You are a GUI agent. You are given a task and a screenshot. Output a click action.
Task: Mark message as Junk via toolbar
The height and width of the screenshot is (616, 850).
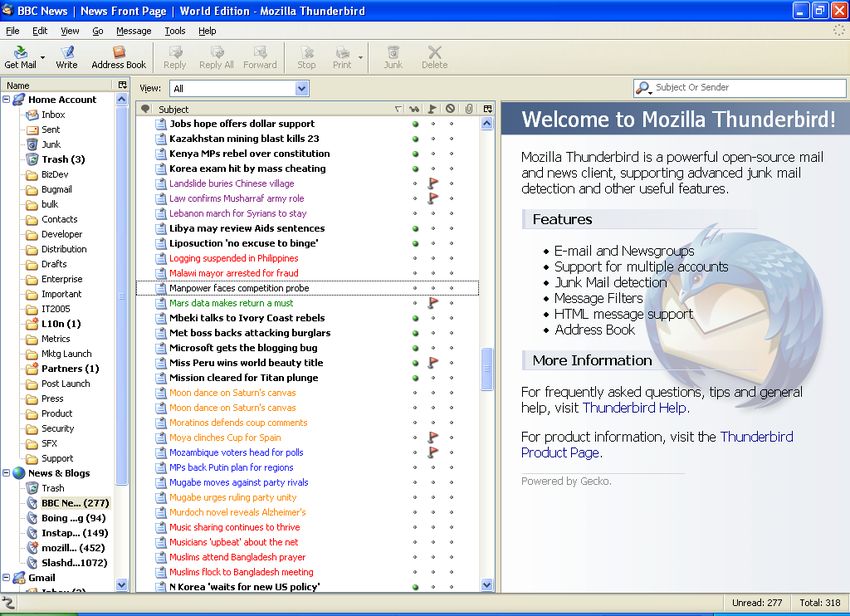tap(393, 57)
